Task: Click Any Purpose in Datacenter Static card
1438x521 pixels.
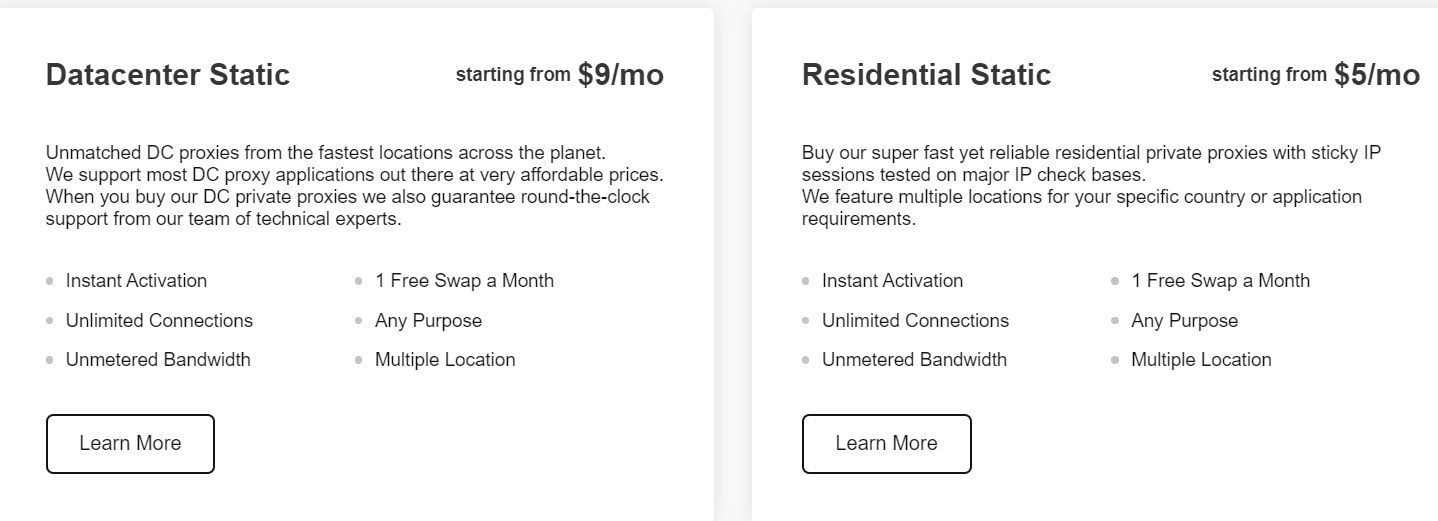Action: [x=428, y=321]
